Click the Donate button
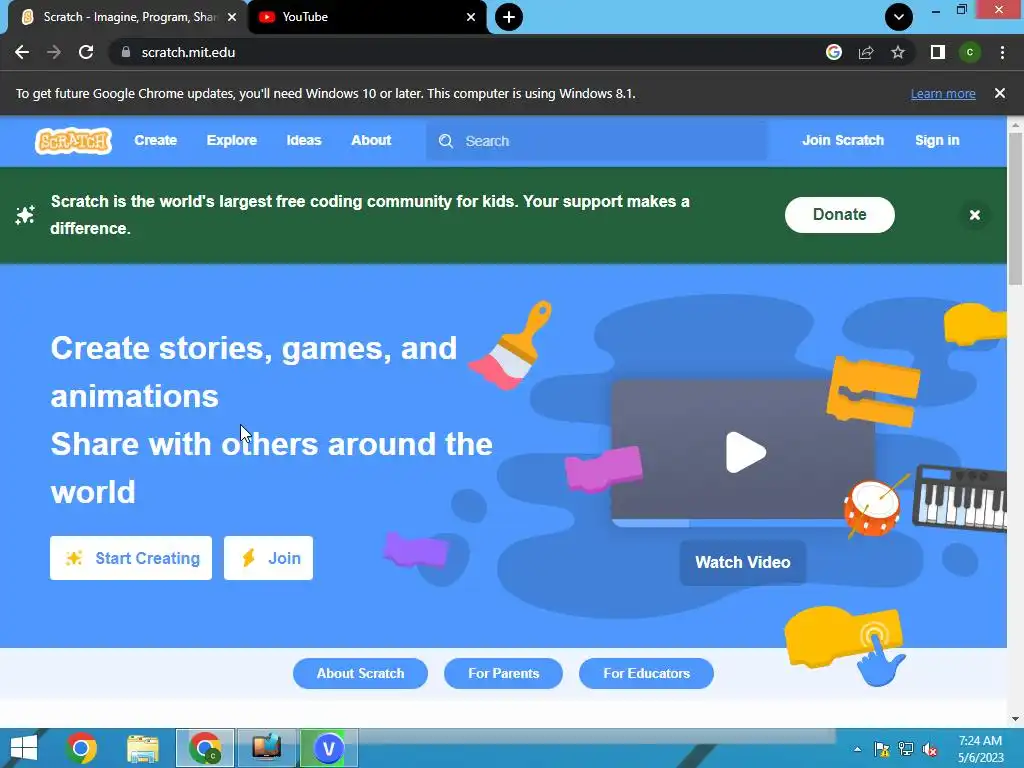Screen dimensions: 1024x768 point(839,215)
